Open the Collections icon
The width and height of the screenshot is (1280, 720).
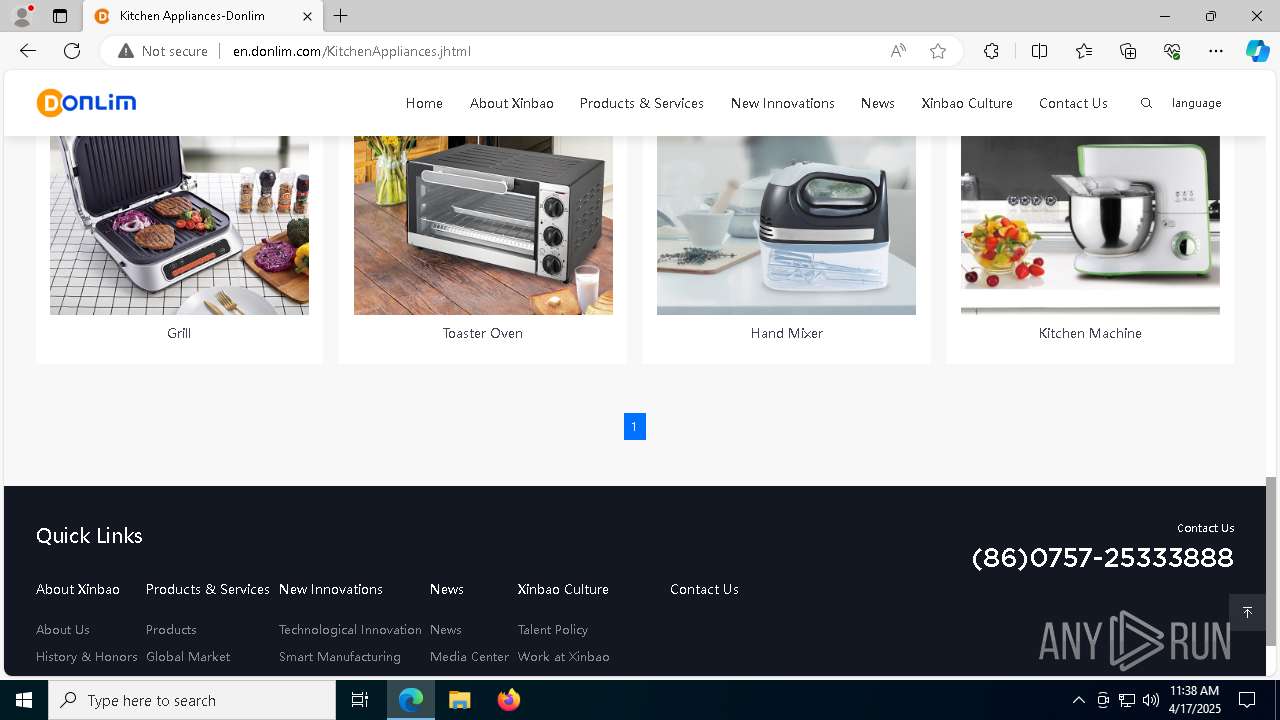(x=1128, y=51)
